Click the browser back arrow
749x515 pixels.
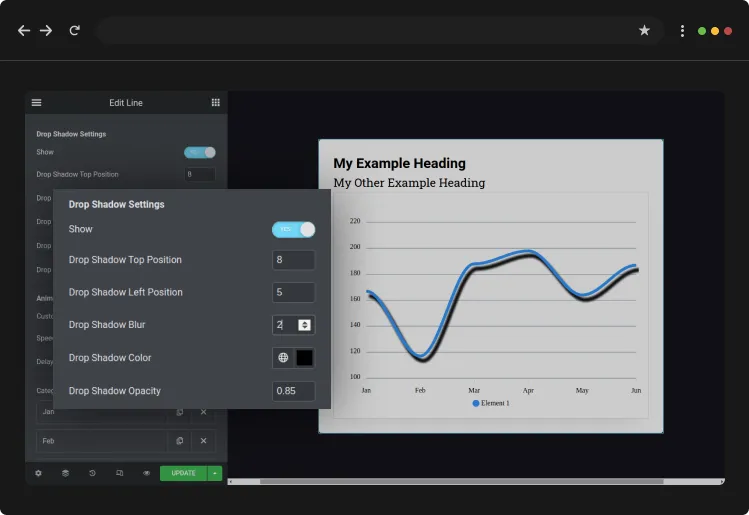[23, 31]
